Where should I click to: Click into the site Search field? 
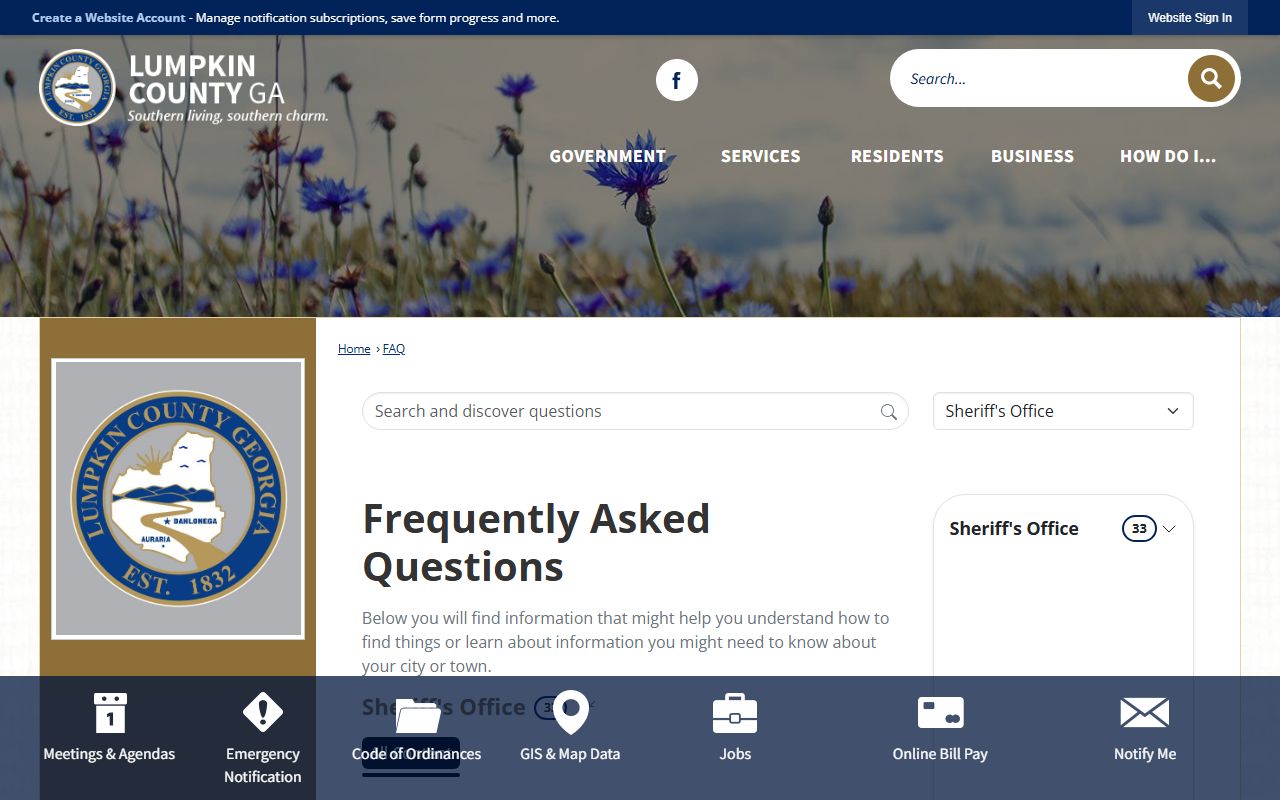pos(1040,79)
